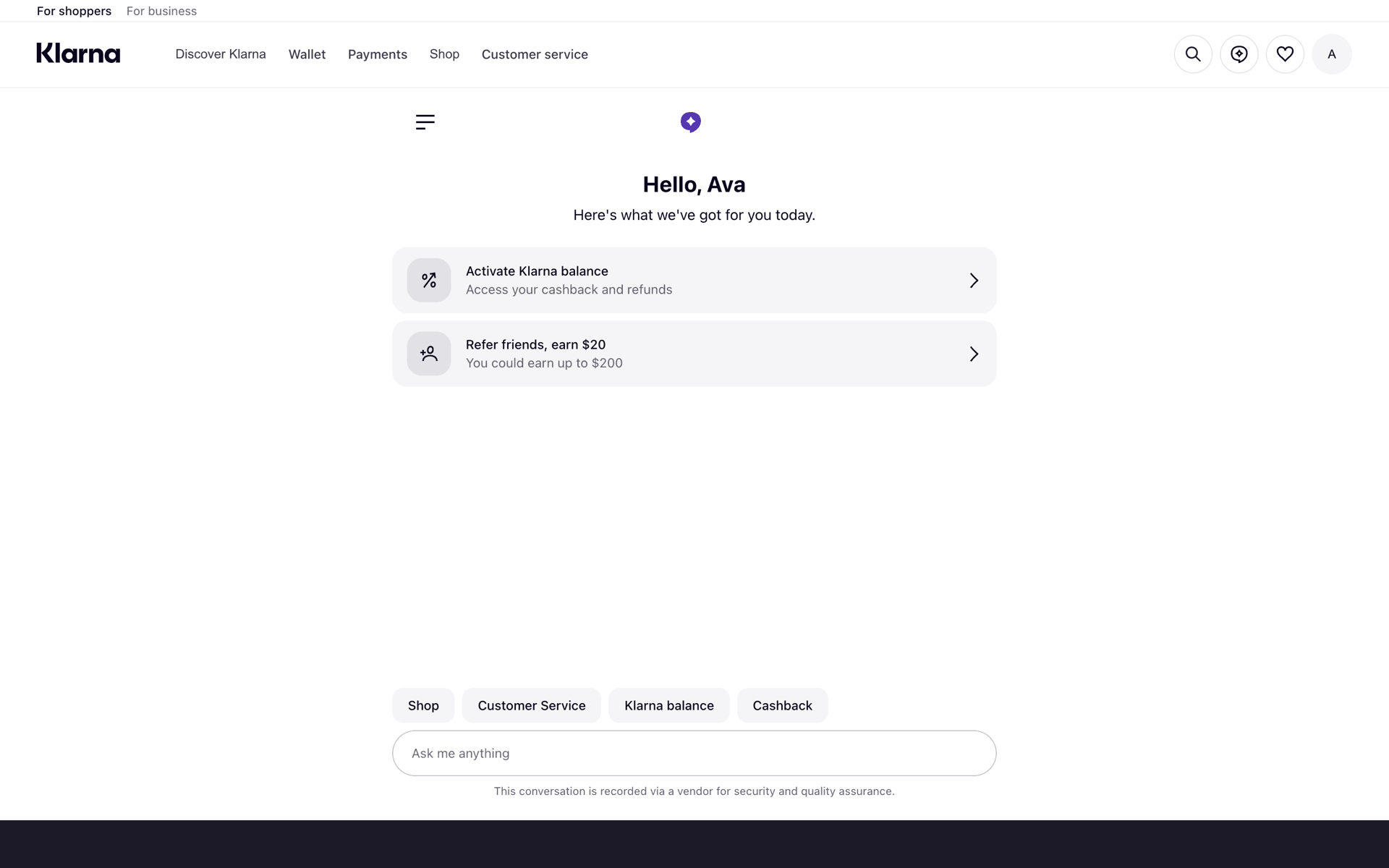Select the Customer Service suggestion chip

click(532, 705)
